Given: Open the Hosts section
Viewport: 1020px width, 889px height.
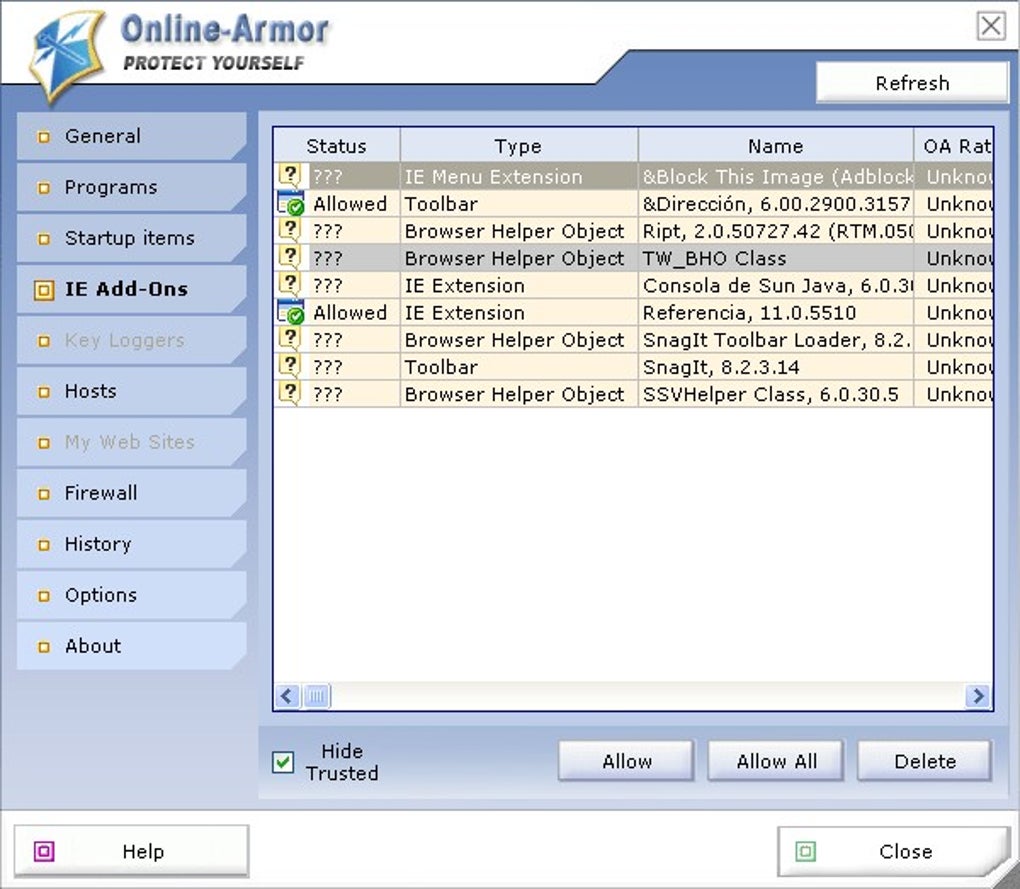Looking at the screenshot, I should click(x=131, y=391).
